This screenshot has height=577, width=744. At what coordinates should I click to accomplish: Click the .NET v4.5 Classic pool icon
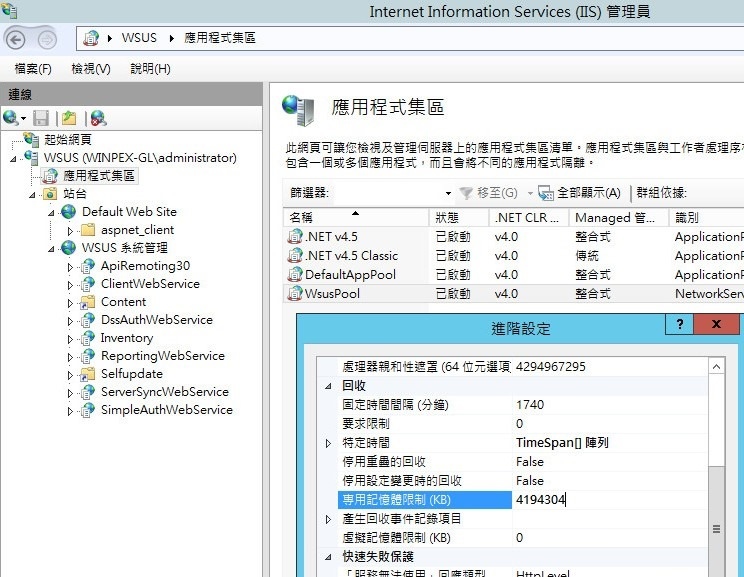pos(295,255)
